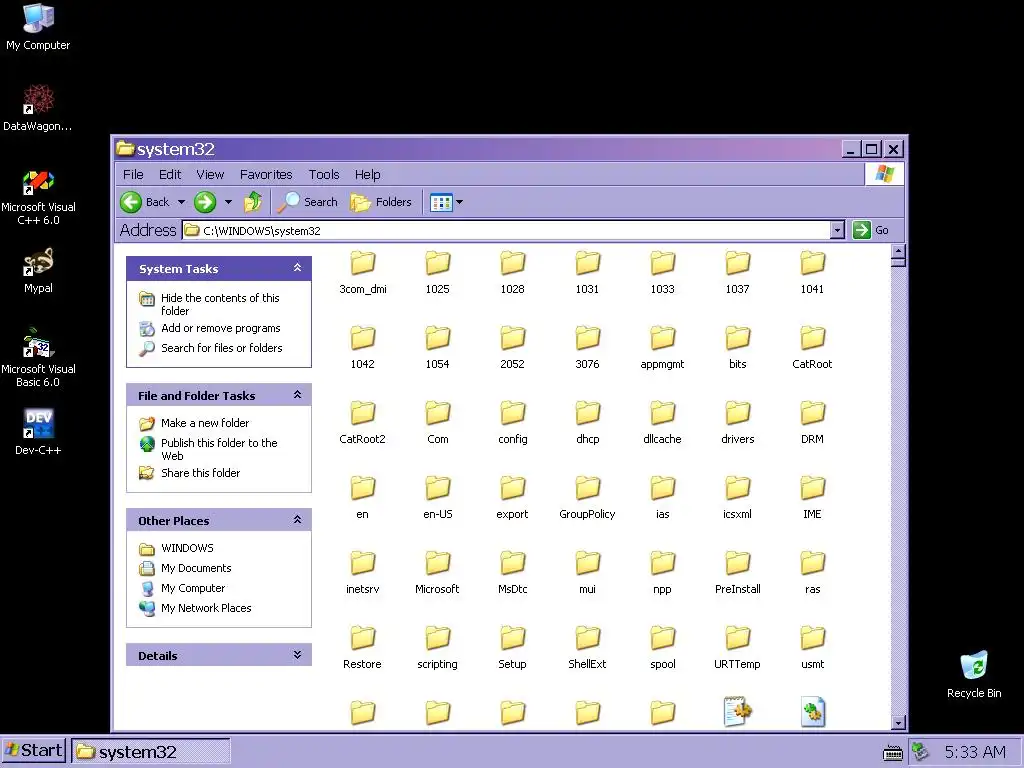
Task: Click the Go button beside Address
Action: pyautogui.click(x=871, y=230)
